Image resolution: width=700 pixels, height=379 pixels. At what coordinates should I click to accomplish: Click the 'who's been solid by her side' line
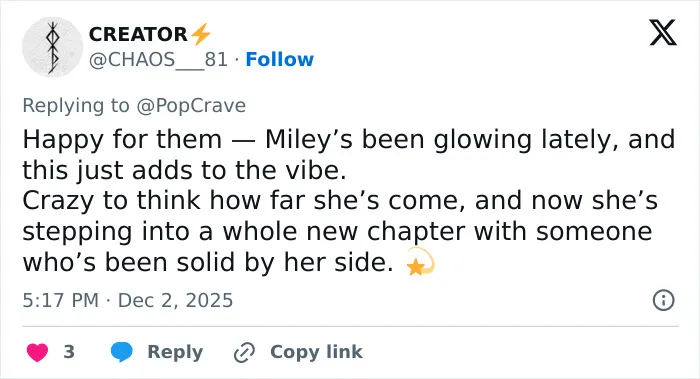208,262
